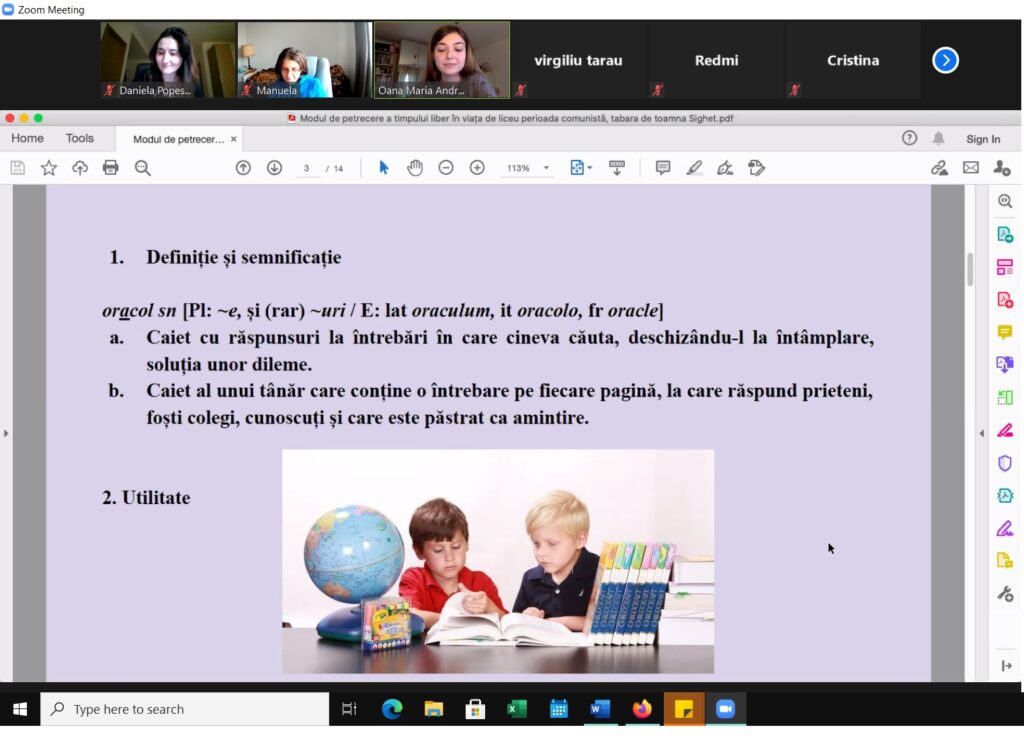Click the stamp tool icon

756,168
